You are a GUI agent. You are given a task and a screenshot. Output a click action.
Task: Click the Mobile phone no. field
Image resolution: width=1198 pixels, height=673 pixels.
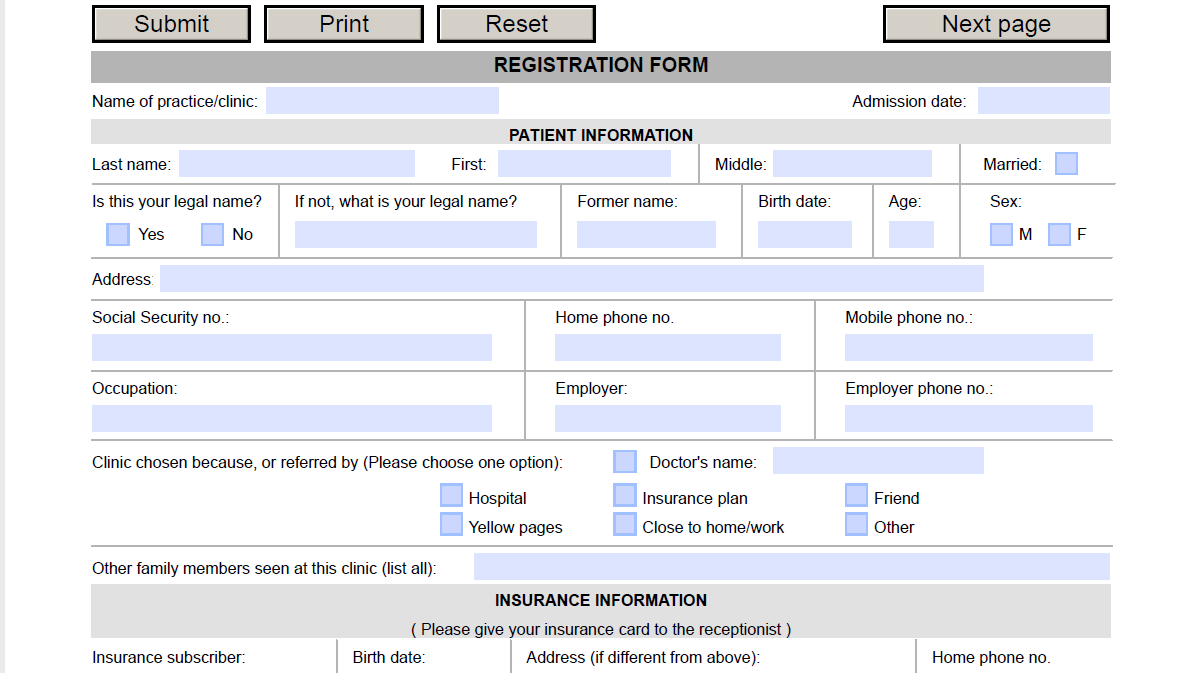click(x=969, y=348)
